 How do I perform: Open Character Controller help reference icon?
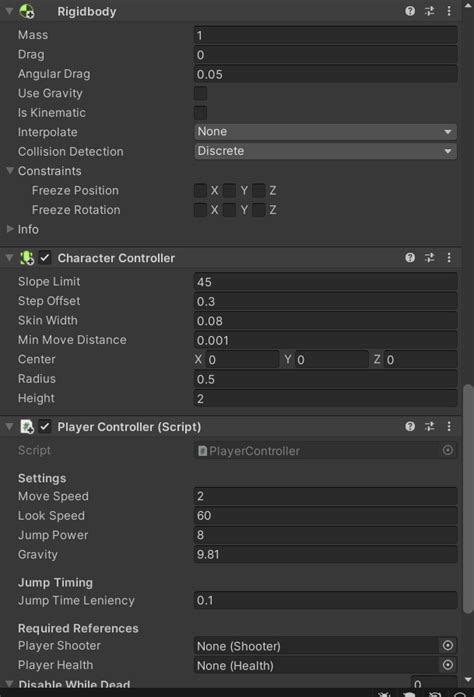click(x=410, y=258)
